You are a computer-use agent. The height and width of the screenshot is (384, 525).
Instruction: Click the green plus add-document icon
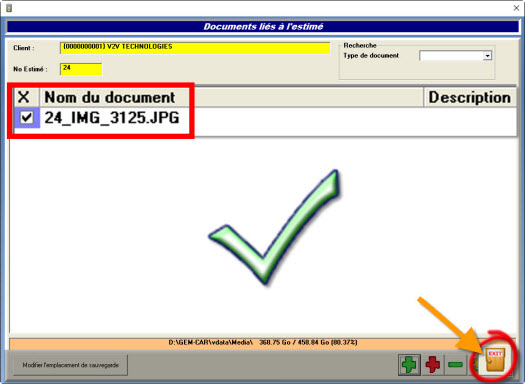coord(409,364)
